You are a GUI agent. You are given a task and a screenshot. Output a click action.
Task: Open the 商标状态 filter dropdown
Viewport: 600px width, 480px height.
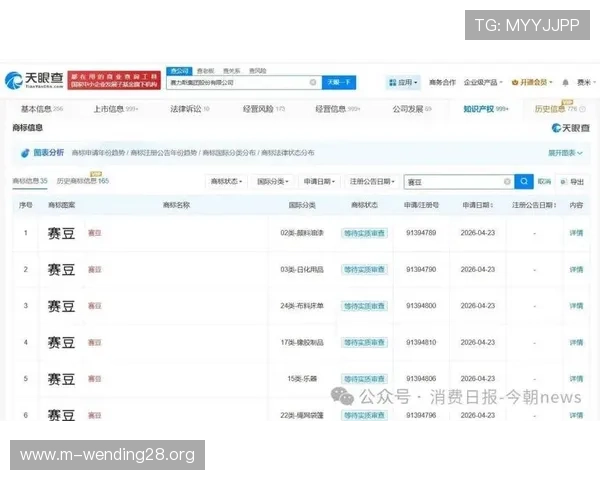227,181
